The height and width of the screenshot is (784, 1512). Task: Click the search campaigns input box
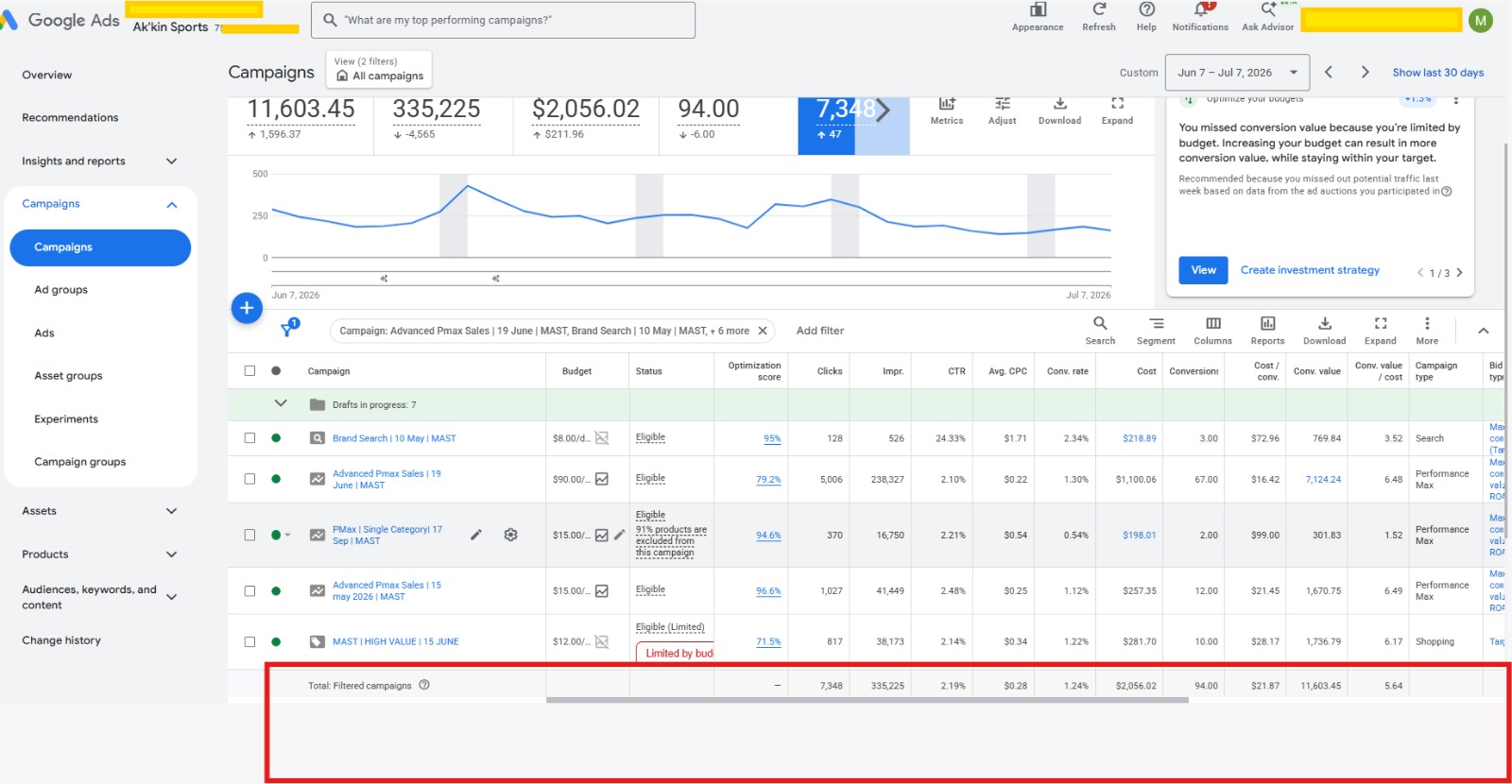[503, 20]
